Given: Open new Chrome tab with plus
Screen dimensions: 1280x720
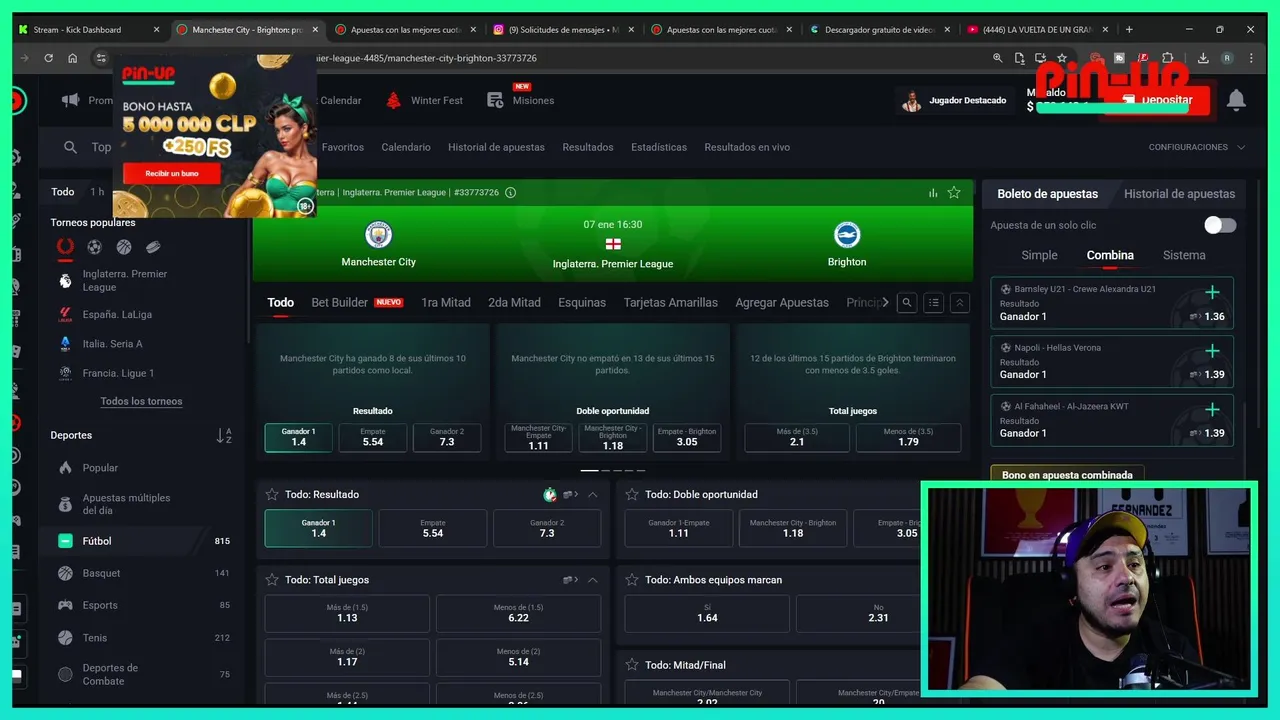Looking at the screenshot, I should [x=1129, y=30].
